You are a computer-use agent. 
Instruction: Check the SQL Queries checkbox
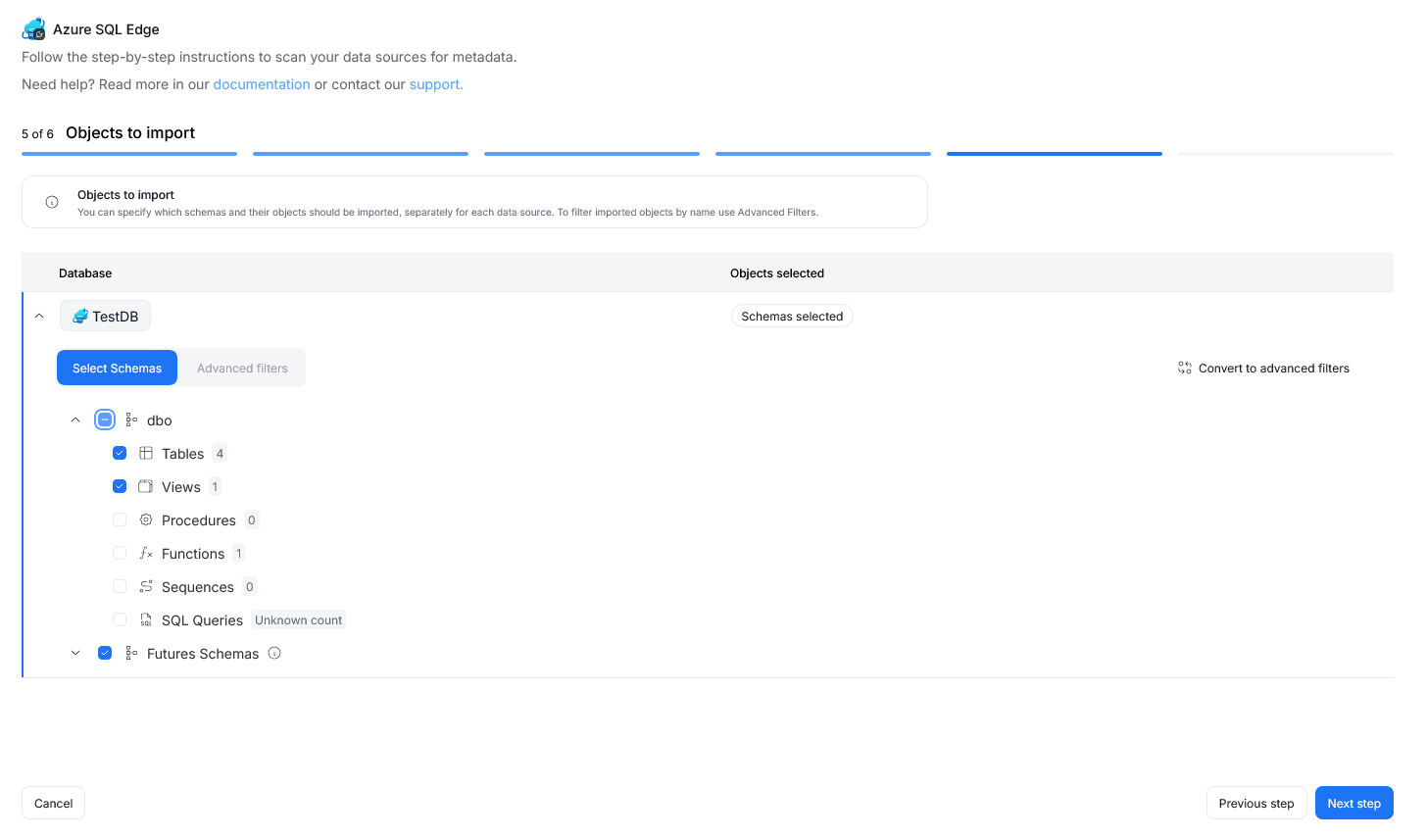coord(120,619)
